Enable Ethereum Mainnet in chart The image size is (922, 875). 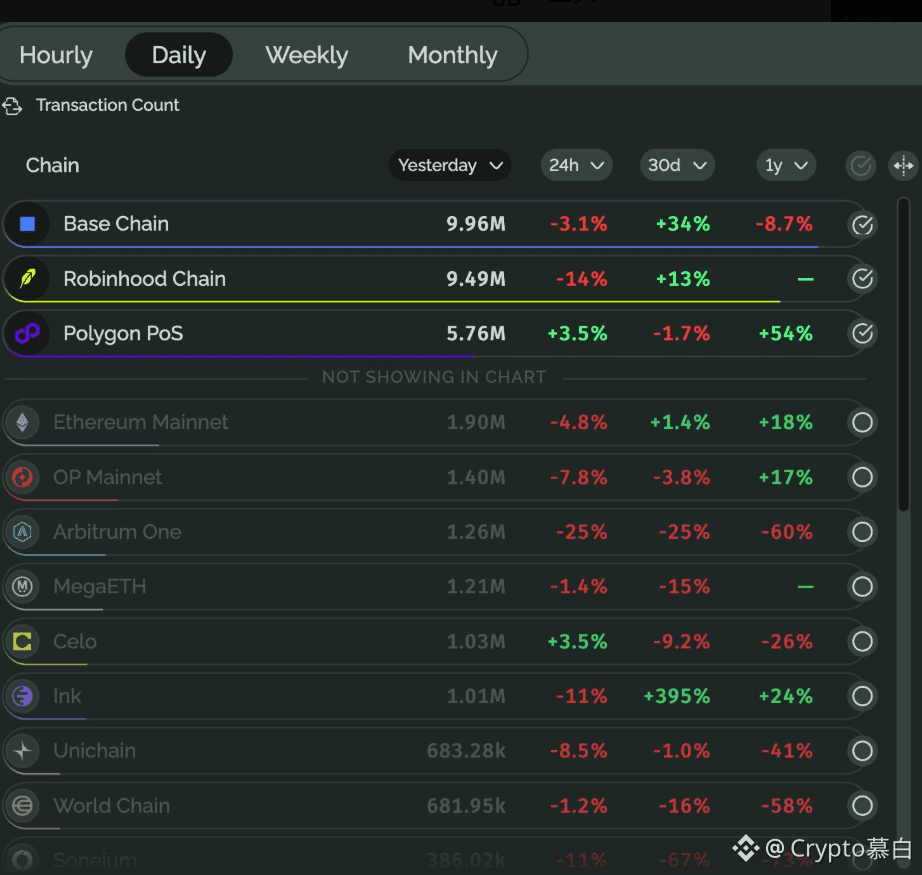click(x=862, y=422)
